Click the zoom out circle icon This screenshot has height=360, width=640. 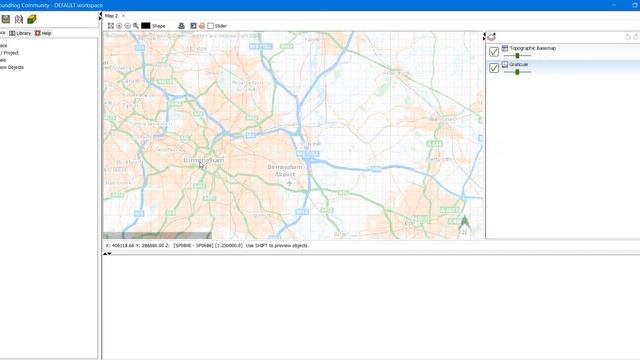point(127,26)
